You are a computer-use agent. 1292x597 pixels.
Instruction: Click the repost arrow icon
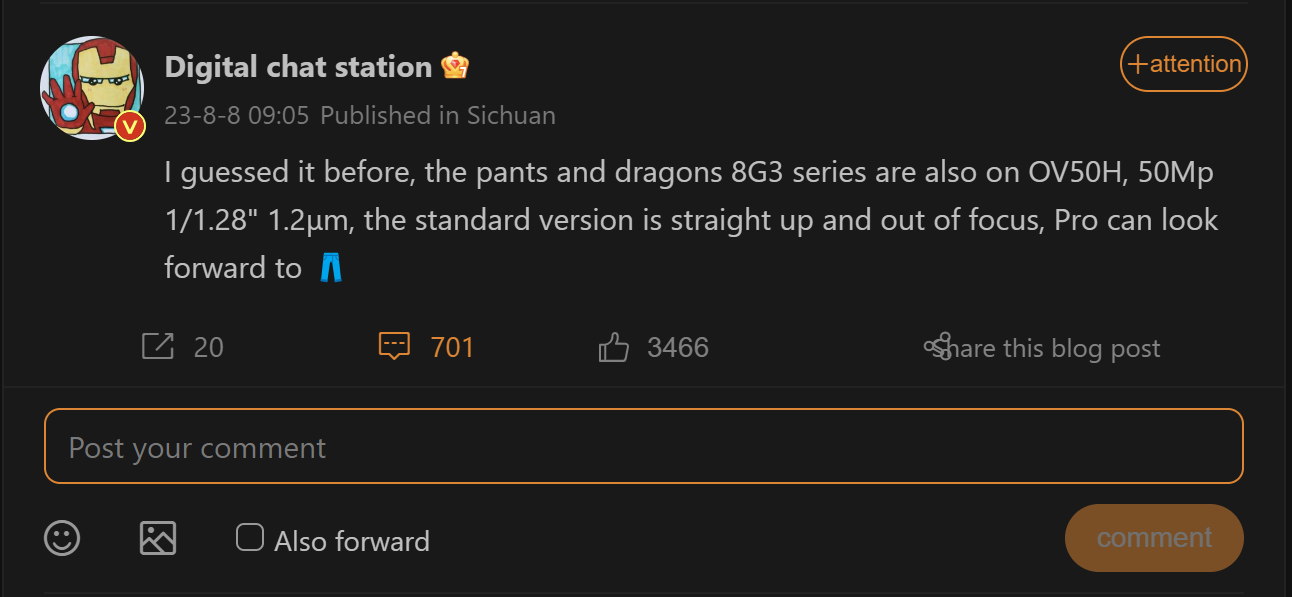pyautogui.click(x=158, y=347)
